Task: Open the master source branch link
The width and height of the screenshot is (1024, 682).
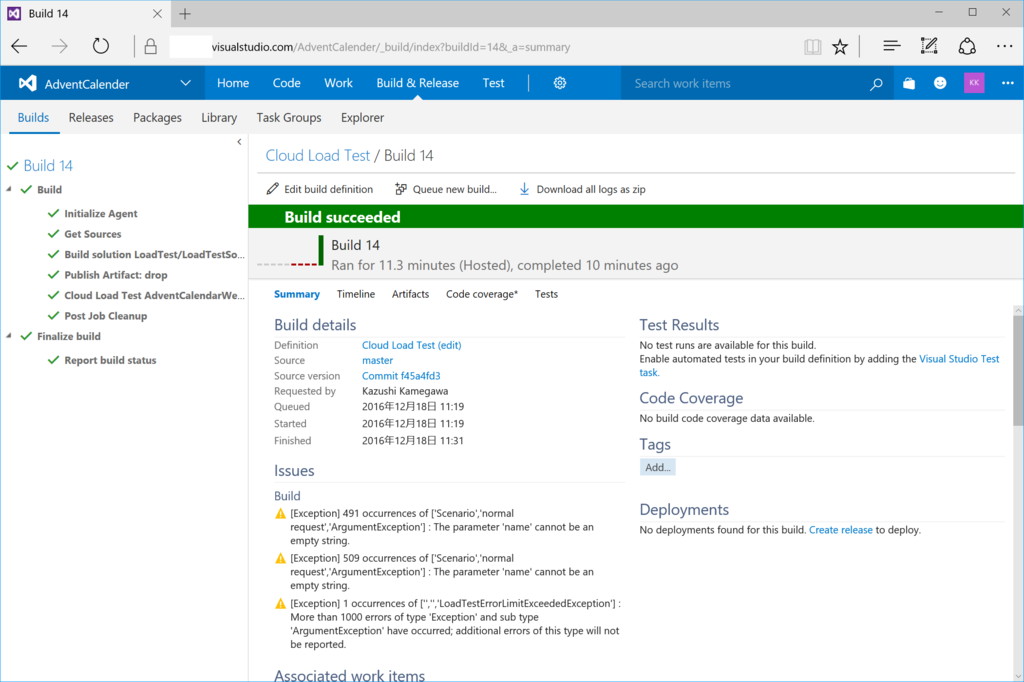Action: tap(377, 361)
